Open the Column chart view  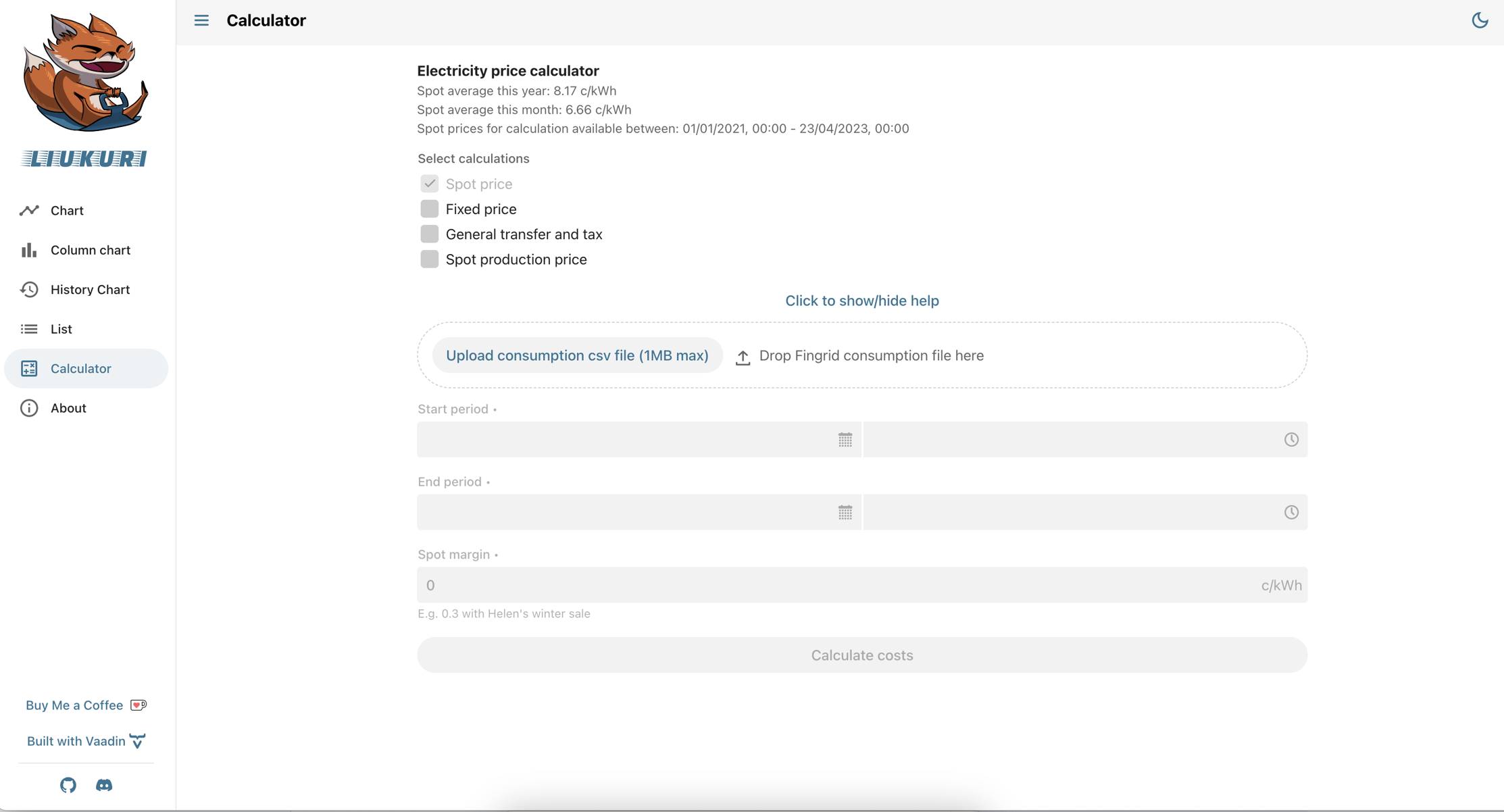90,250
